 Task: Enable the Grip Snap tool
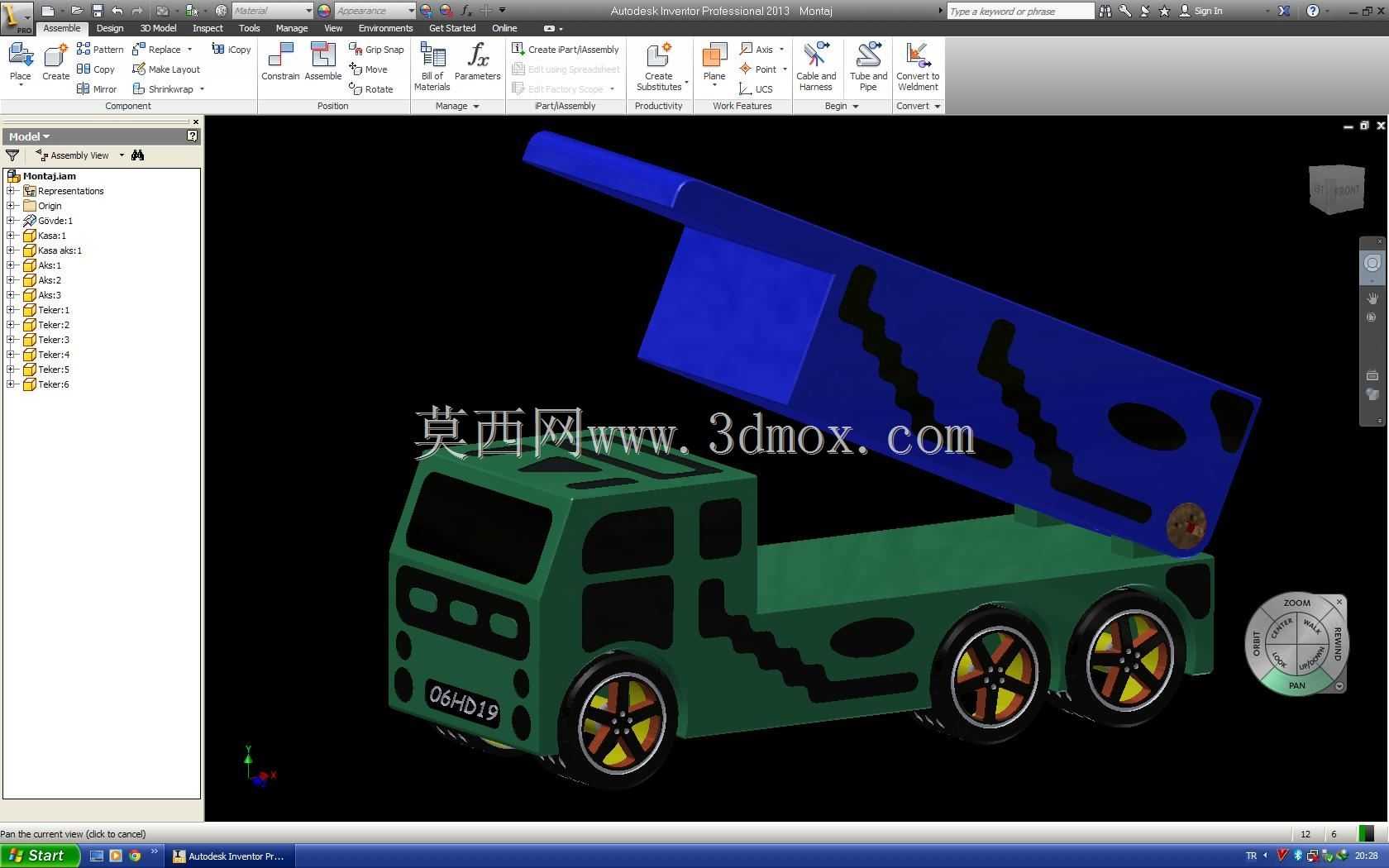[376, 50]
